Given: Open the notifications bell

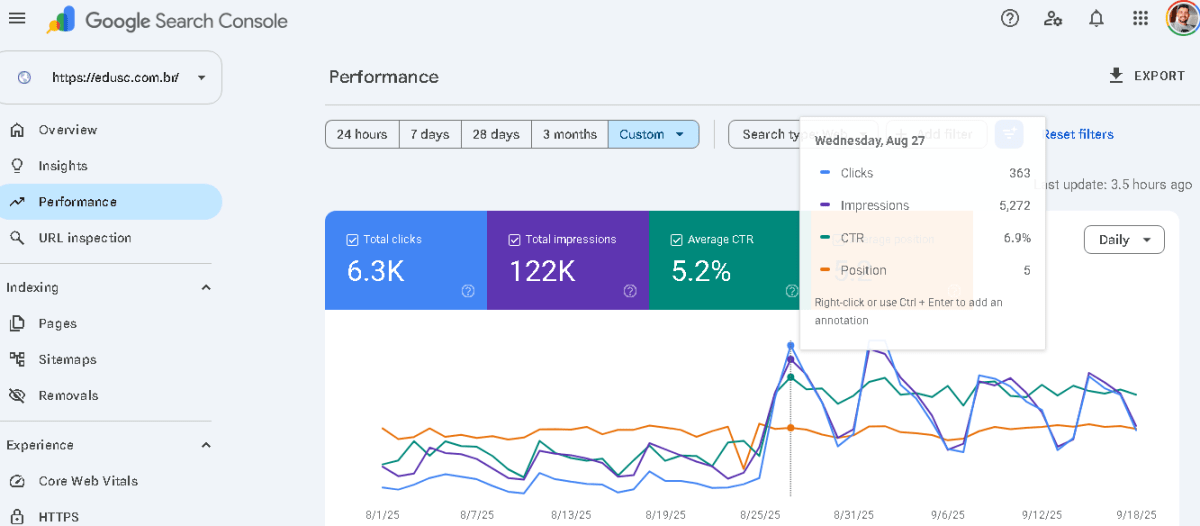Looking at the screenshot, I should click(x=1096, y=18).
